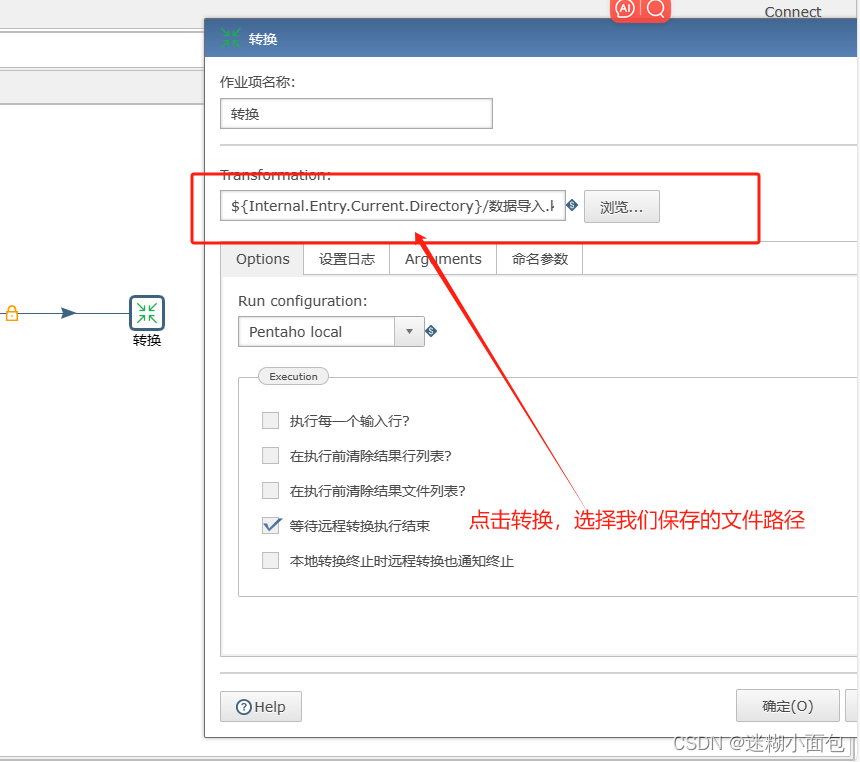Viewport: 860px width, 762px height.
Task: Click the AI chat icon at top
Action: (x=625, y=9)
